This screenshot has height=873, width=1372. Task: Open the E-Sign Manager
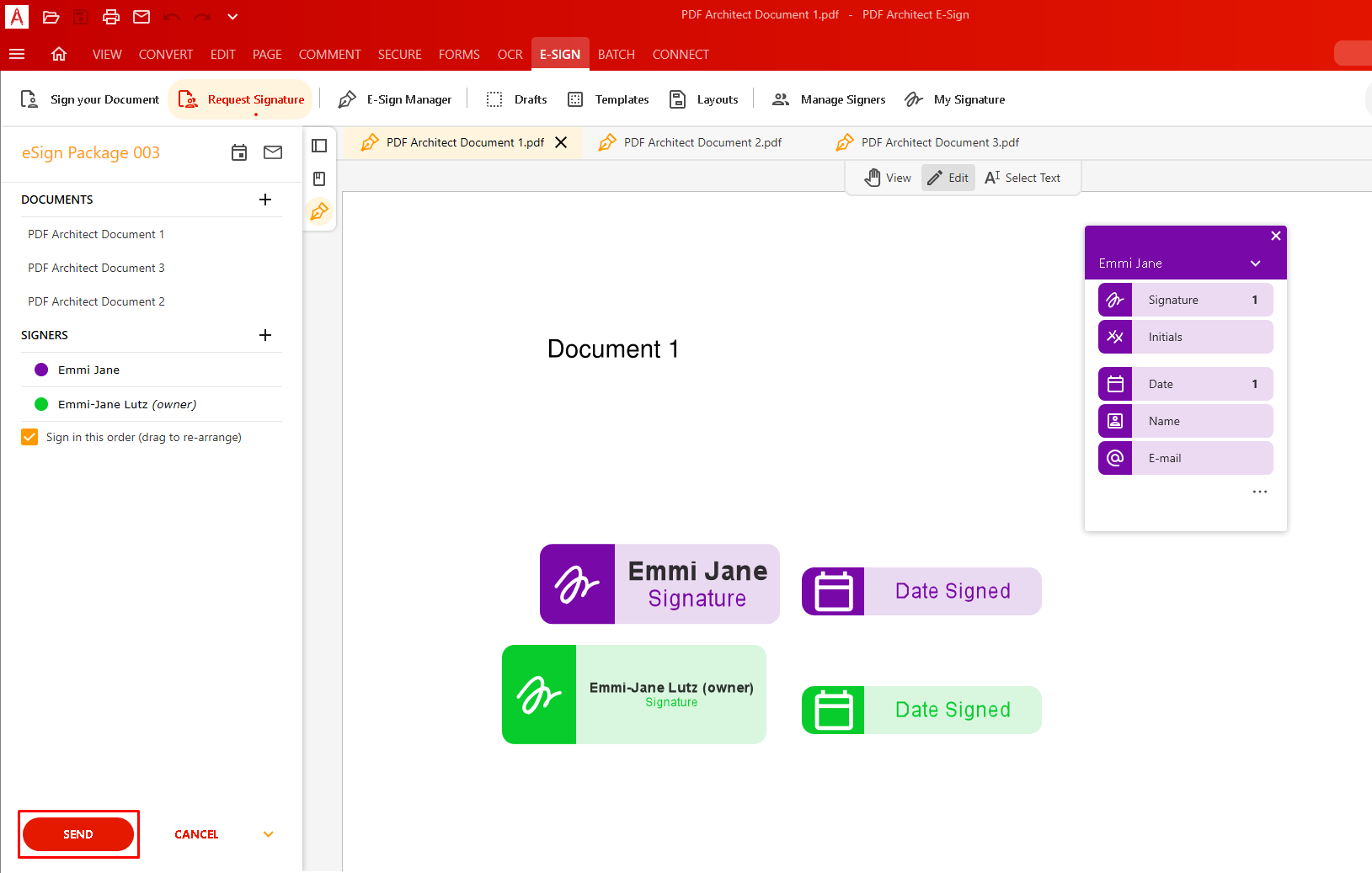395,99
